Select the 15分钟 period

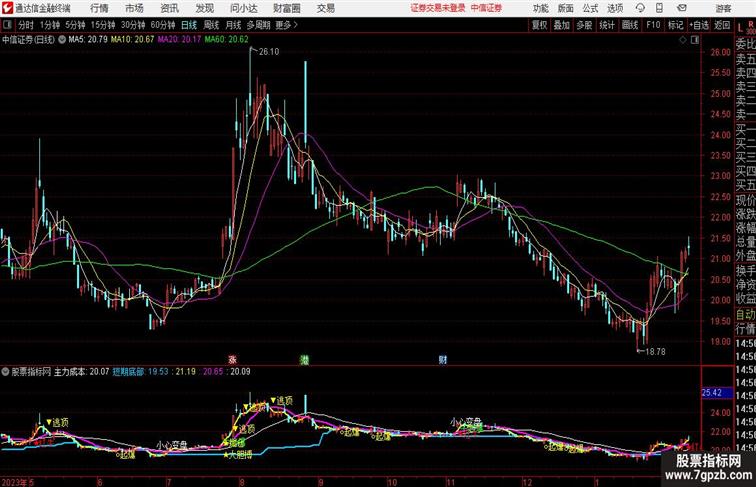click(103, 25)
